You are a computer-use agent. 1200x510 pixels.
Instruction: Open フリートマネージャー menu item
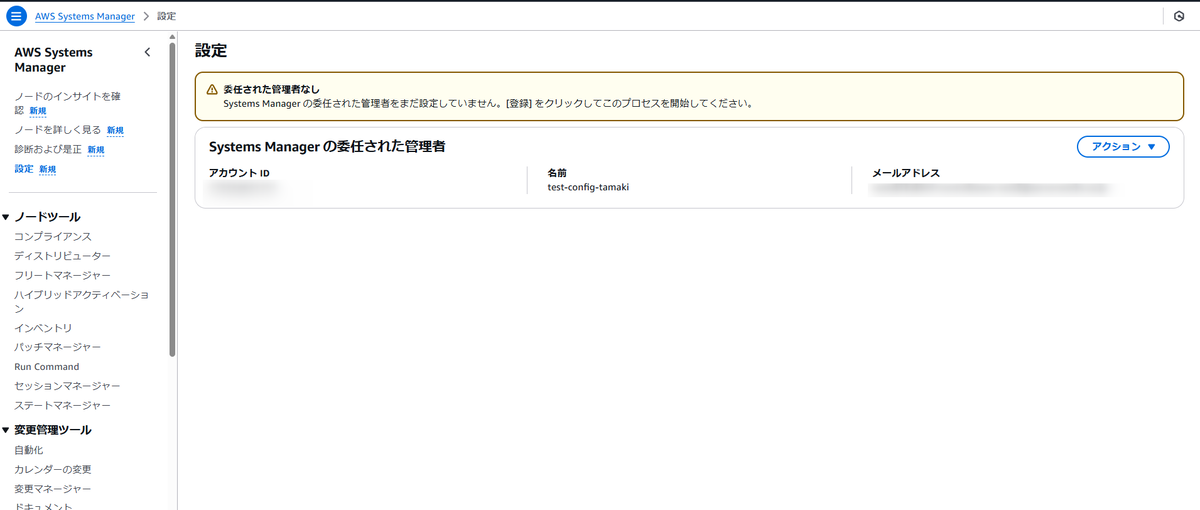[63, 275]
